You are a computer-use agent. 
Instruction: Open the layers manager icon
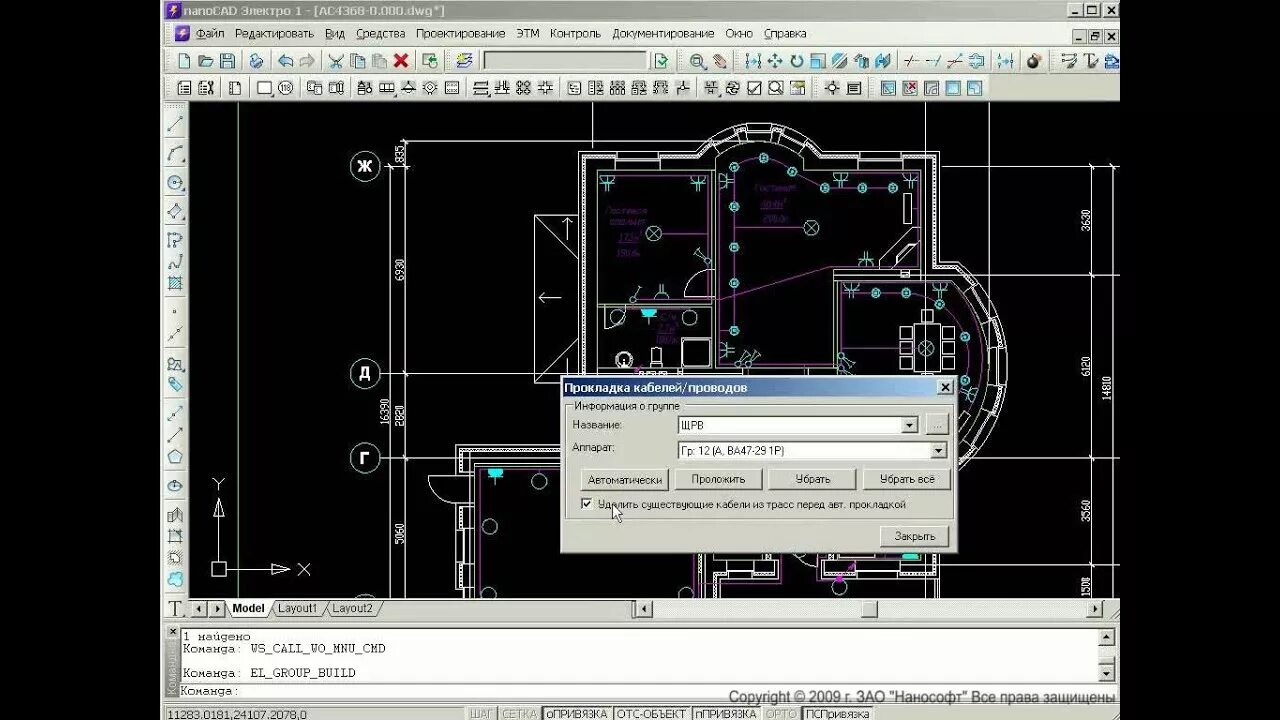point(463,61)
